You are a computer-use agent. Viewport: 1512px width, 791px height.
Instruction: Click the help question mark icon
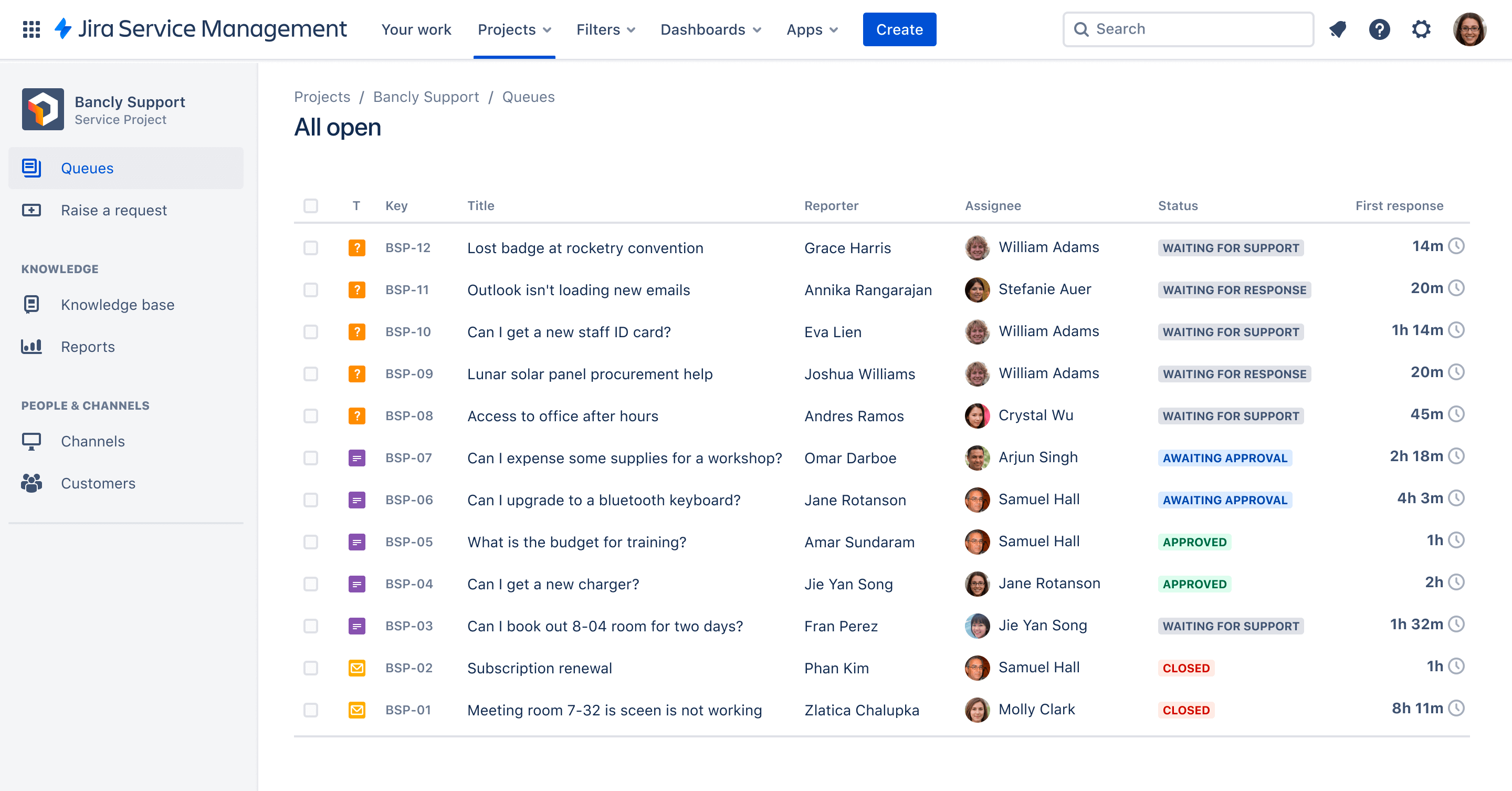tap(1380, 29)
